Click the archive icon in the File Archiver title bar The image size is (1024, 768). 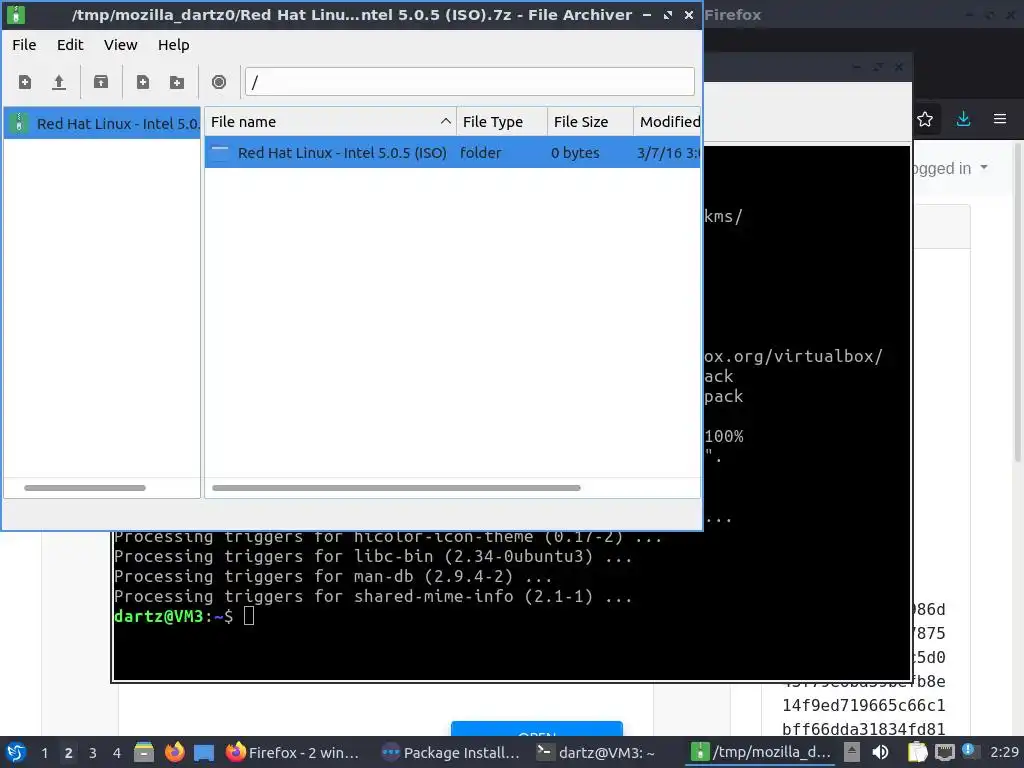click(x=16, y=14)
